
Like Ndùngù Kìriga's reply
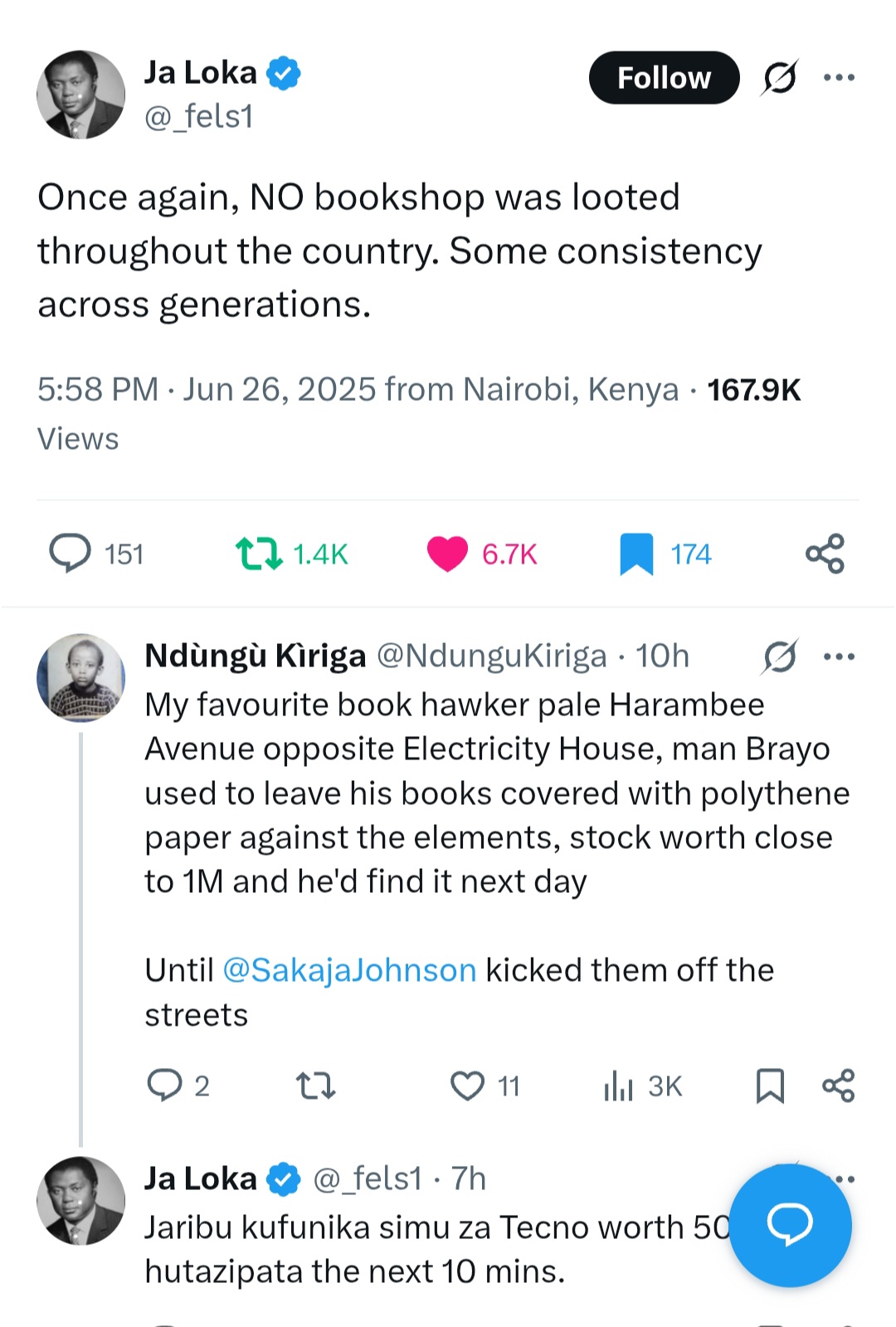467,1085
